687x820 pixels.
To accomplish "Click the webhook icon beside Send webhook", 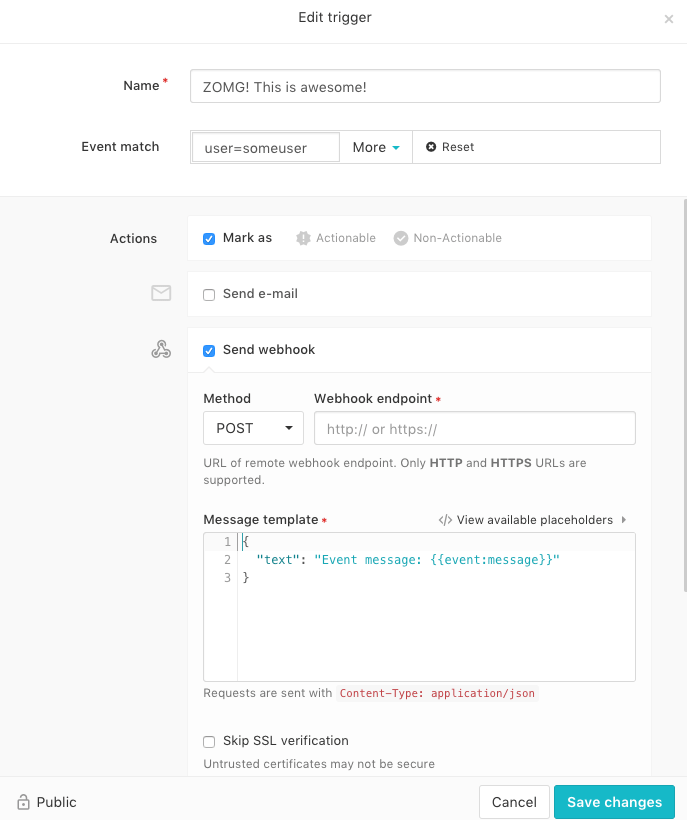I will tap(161, 349).
